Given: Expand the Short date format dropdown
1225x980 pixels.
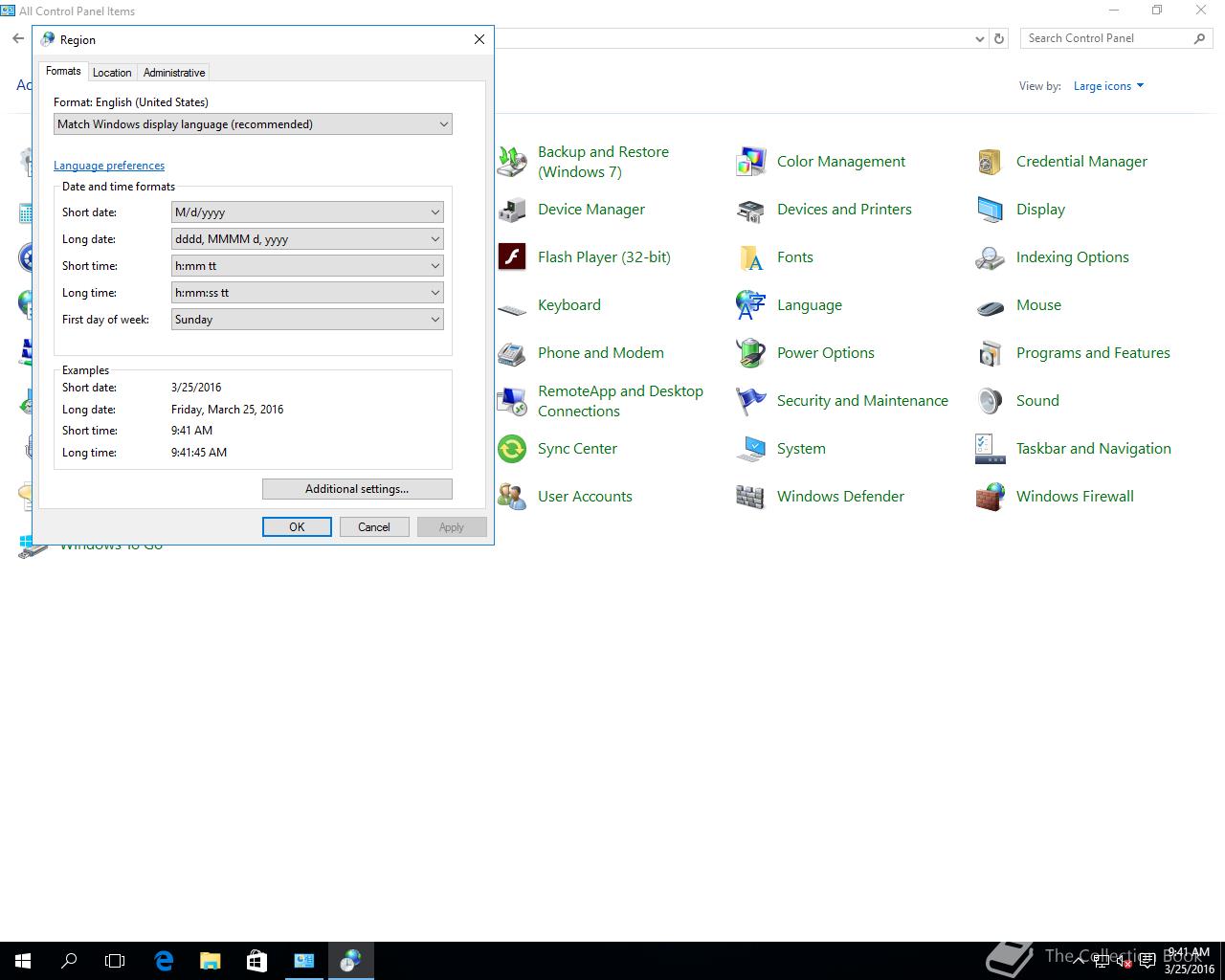Looking at the screenshot, I should [307, 212].
